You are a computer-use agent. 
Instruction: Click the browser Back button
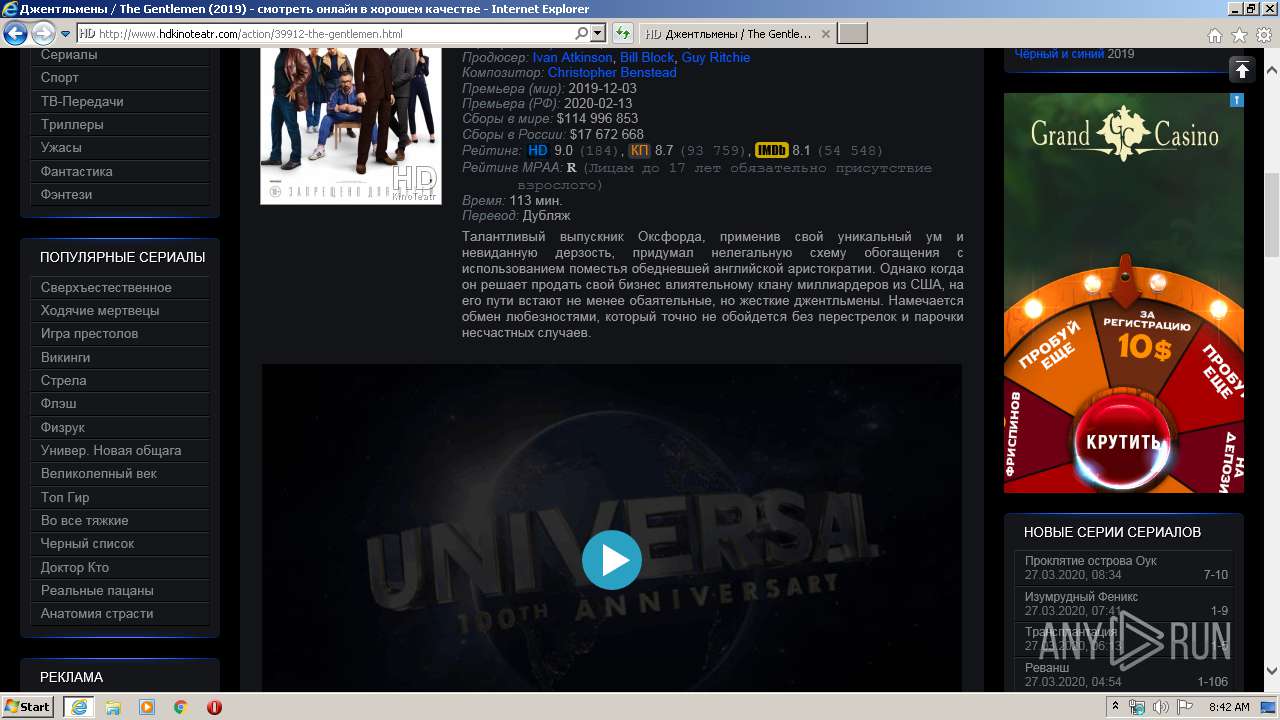[15, 34]
